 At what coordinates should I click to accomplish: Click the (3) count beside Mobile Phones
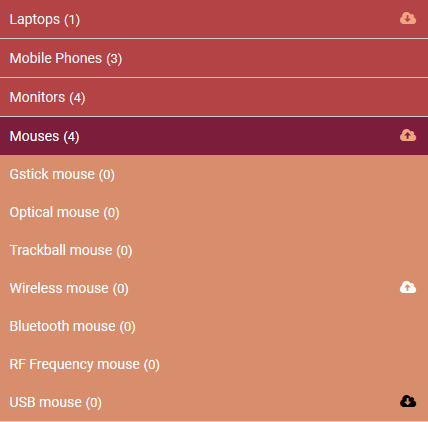[x=114, y=59]
